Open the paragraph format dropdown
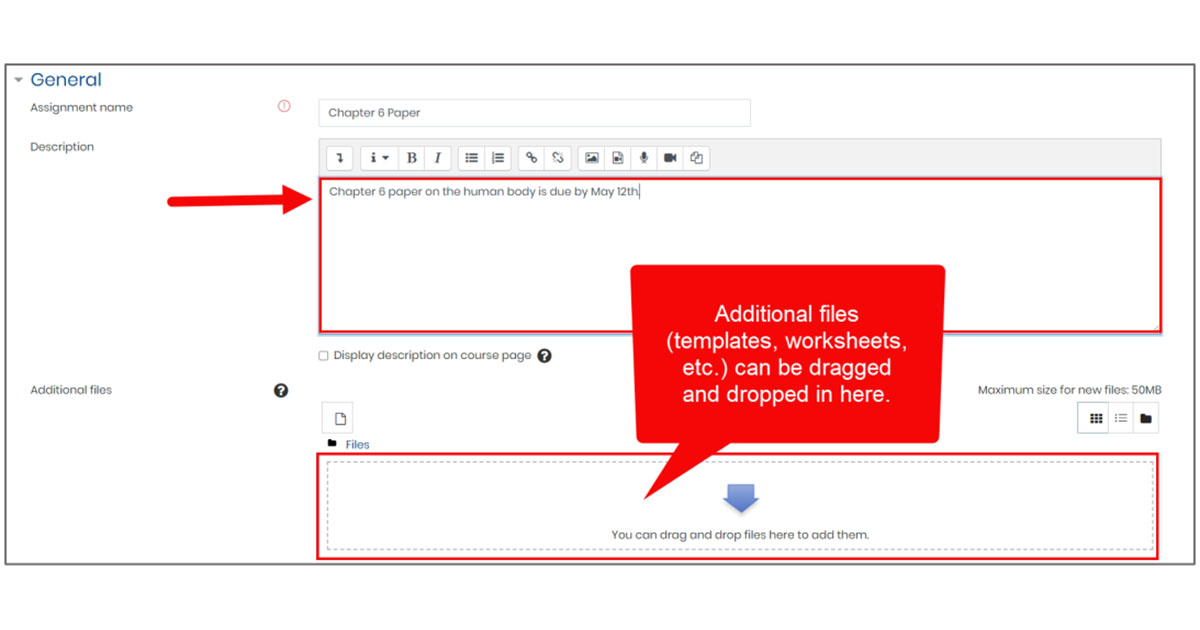Screen dimensions: 1200x630 point(377,157)
